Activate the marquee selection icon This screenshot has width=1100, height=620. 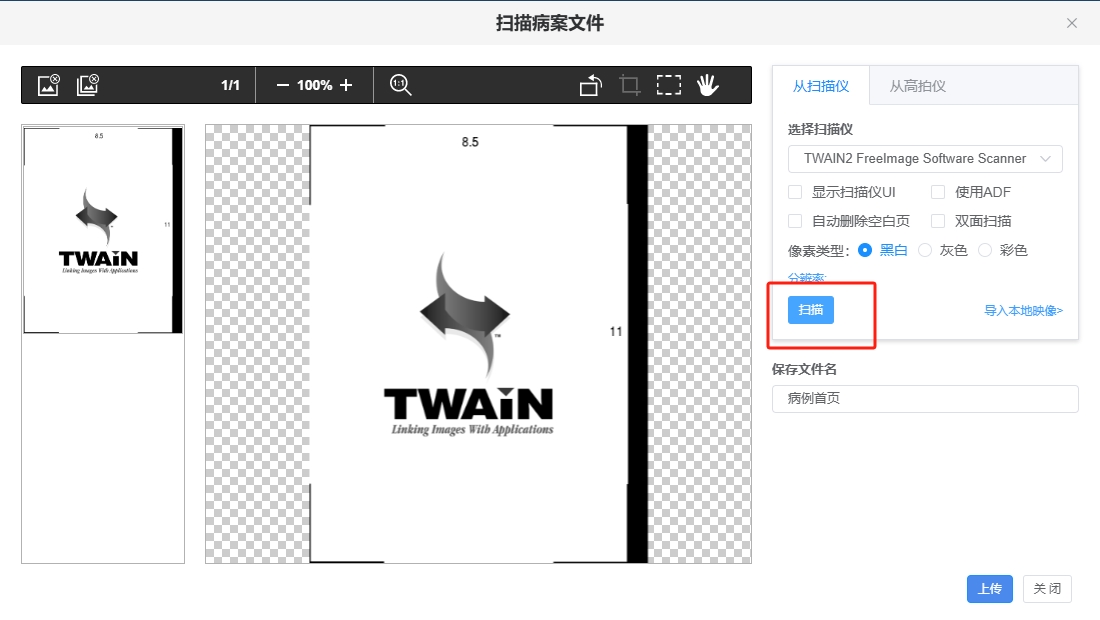tap(668, 84)
